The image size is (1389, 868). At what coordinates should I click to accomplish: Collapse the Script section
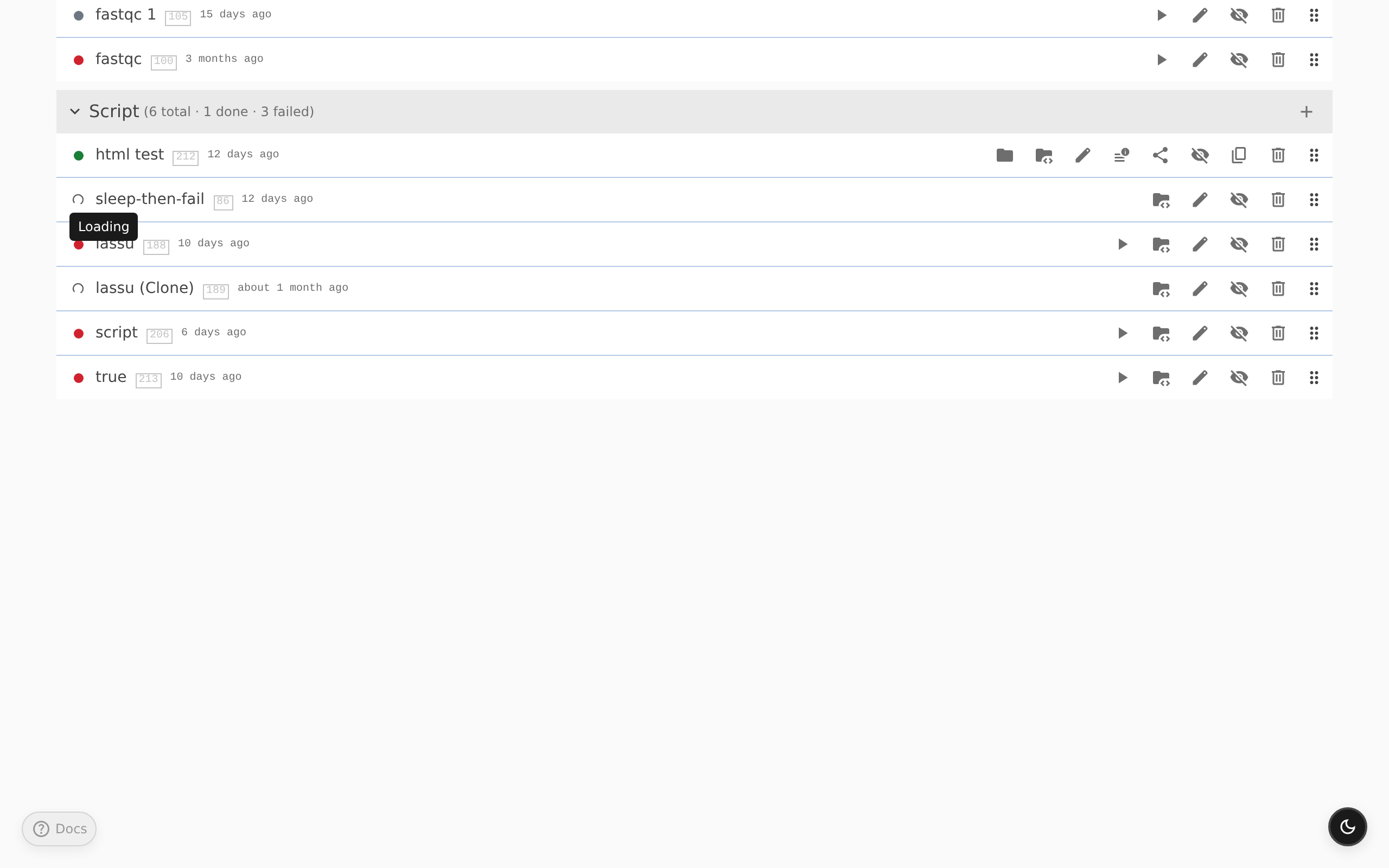pos(75,111)
